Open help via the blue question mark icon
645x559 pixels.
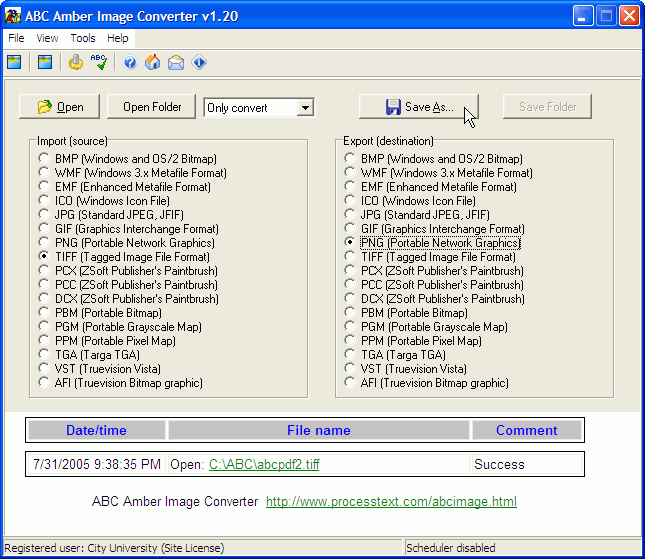(130, 63)
